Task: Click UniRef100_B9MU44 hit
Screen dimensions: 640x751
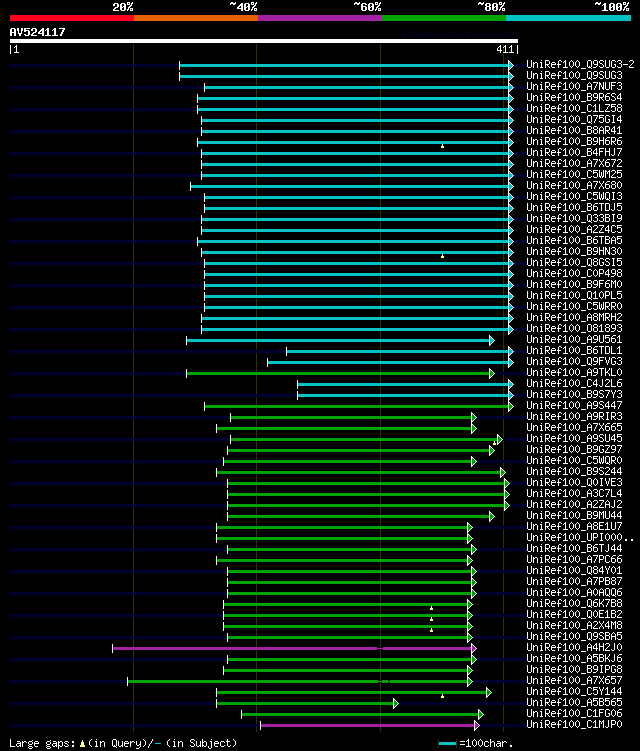Action: (x=574, y=516)
